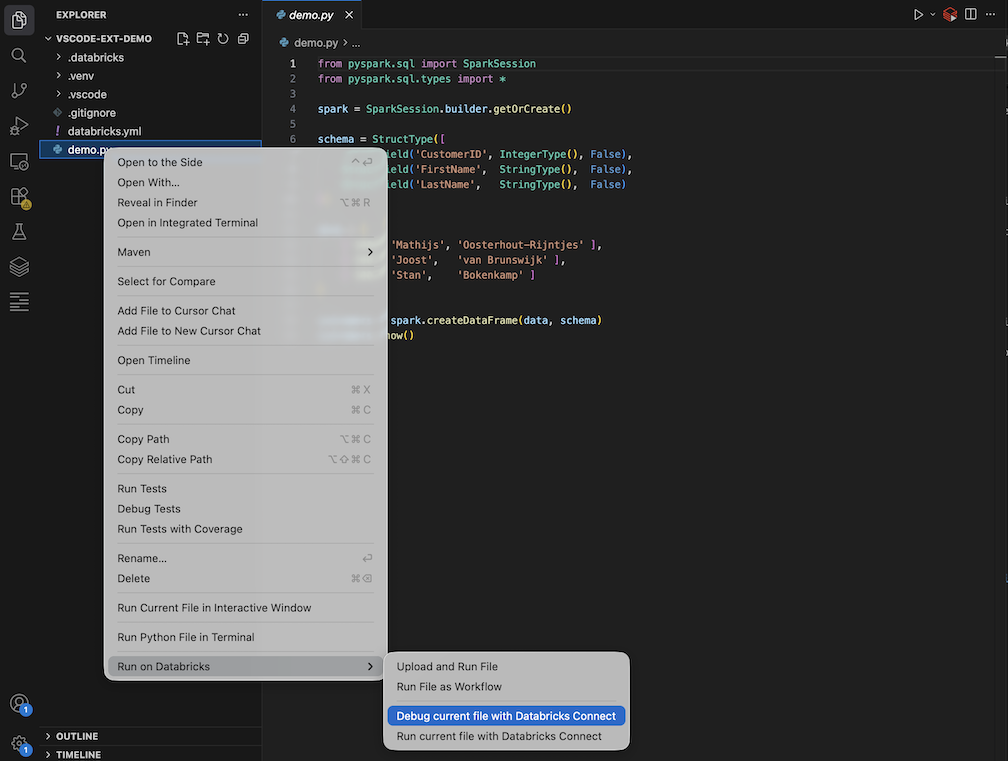Click the New File icon in Explorer
The height and width of the screenshot is (761, 1008).
click(183, 39)
